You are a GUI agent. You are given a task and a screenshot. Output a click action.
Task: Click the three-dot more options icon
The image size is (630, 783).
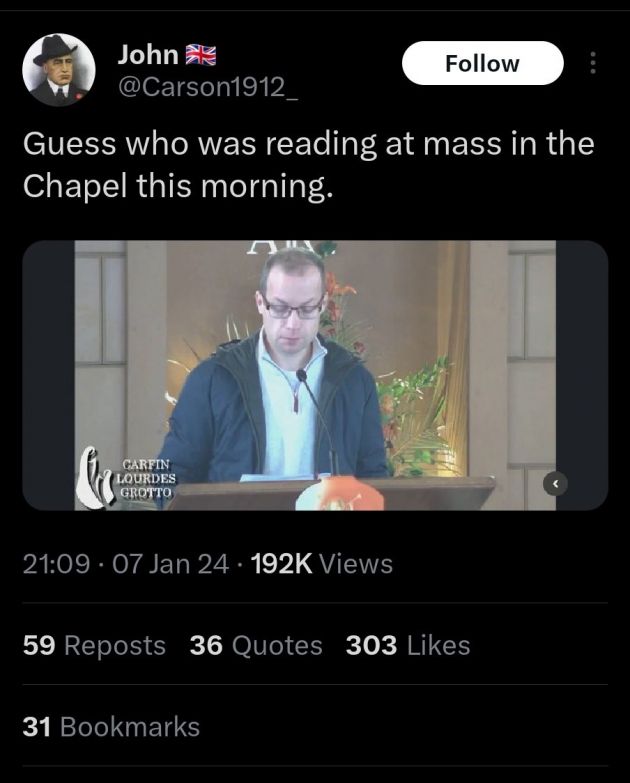tap(594, 63)
